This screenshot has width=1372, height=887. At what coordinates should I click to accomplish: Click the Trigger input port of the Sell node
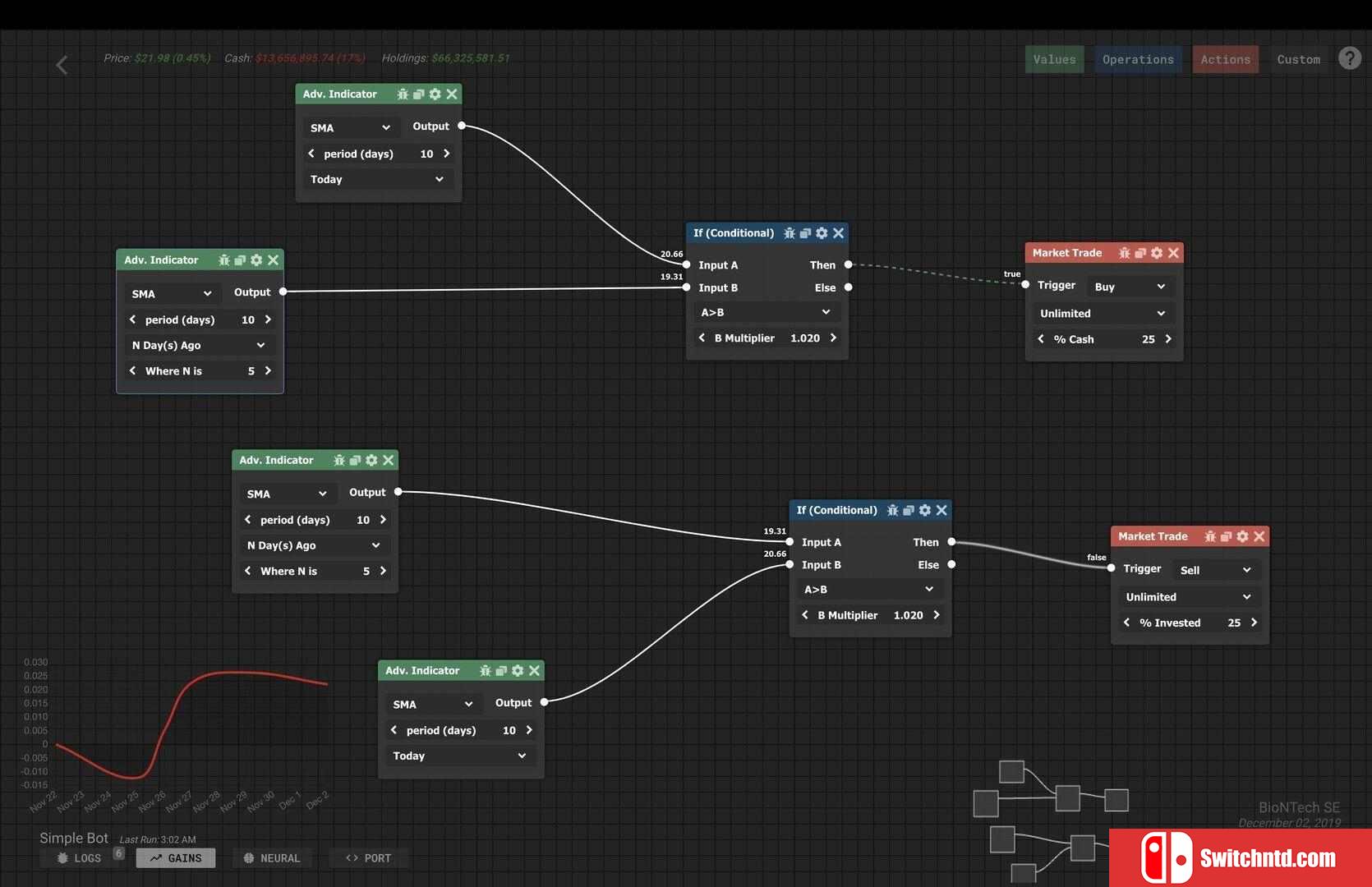tap(1111, 568)
